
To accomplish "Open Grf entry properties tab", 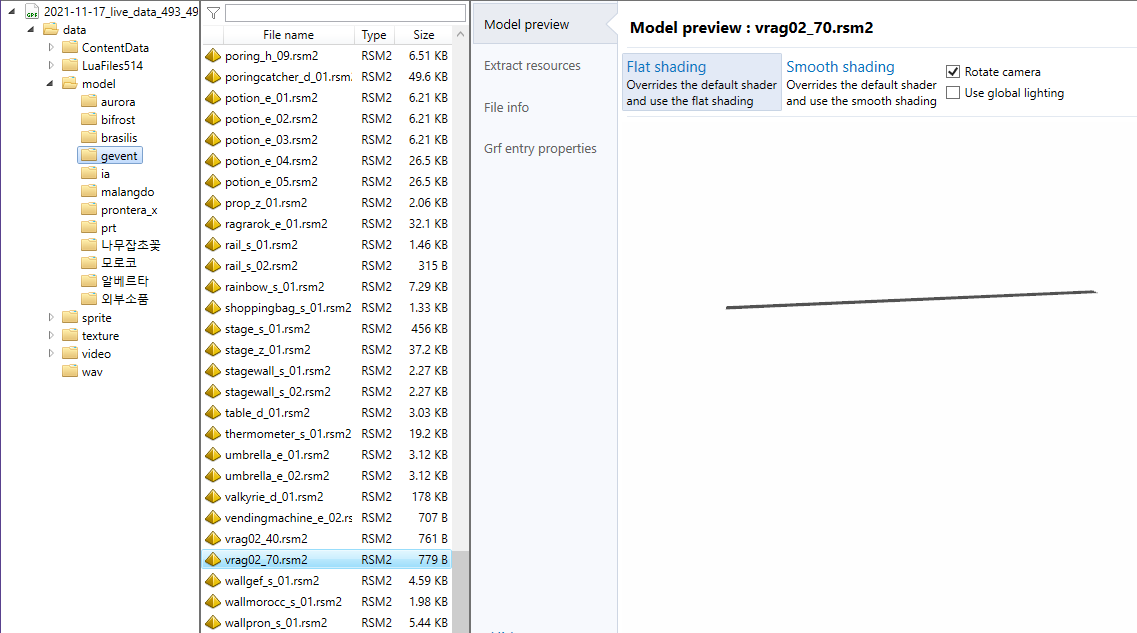I will click(540, 149).
